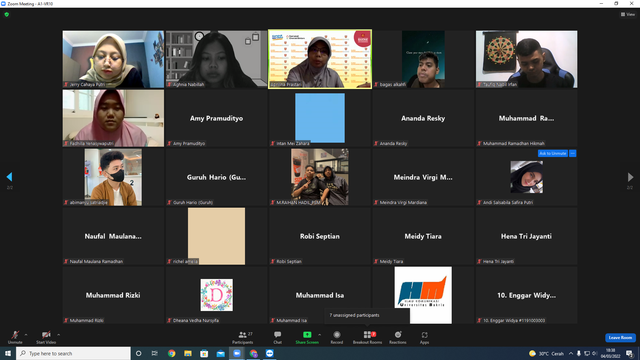The height and width of the screenshot is (360, 640).
Task: Open Breakout Rooms management
Action: [367, 337]
